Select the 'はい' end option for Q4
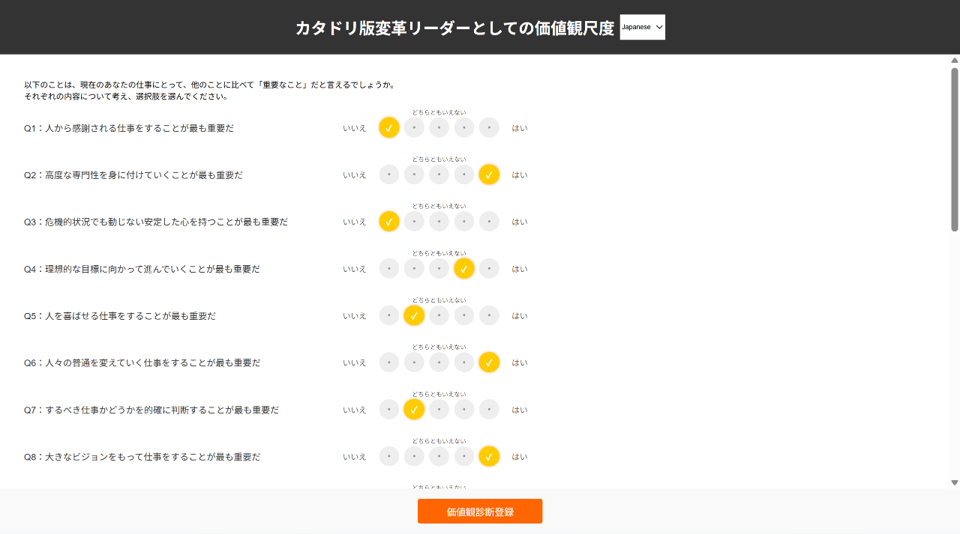Screen dimensions: 960x534 (x=489, y=269)
